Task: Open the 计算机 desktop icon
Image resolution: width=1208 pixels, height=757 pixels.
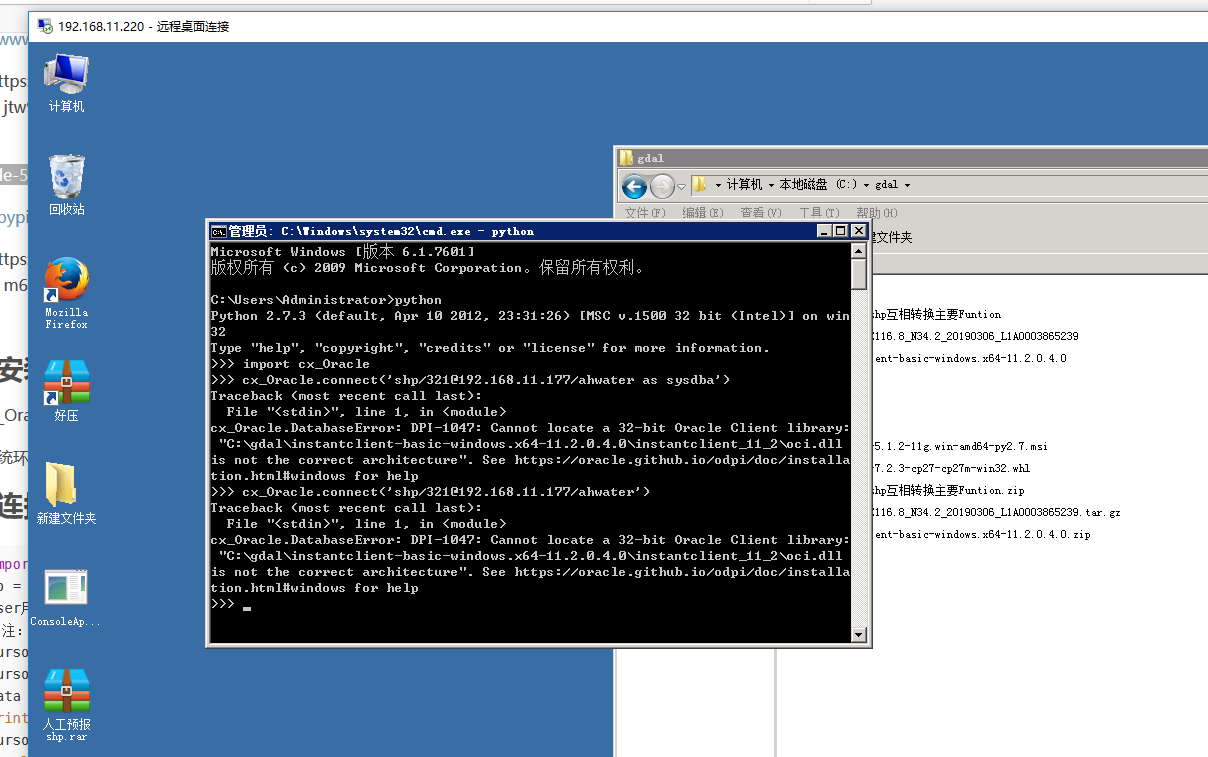Action: tap(67, 82)
